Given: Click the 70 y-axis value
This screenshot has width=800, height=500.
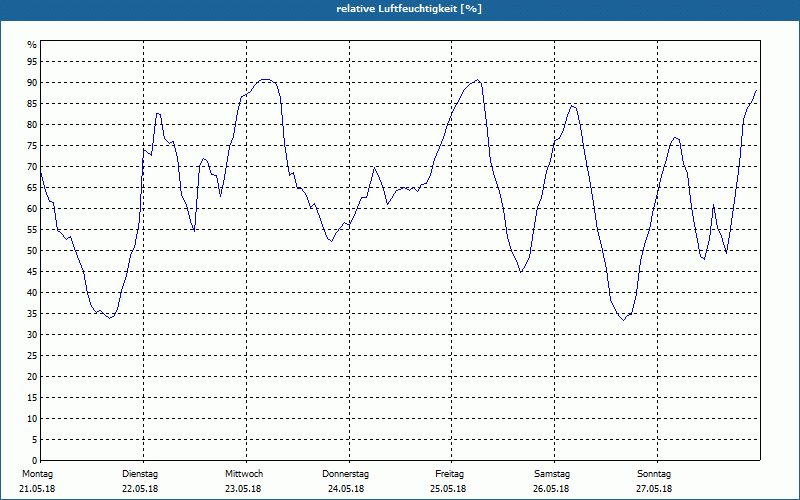Looking at the screenshot, I should point(32,166).
